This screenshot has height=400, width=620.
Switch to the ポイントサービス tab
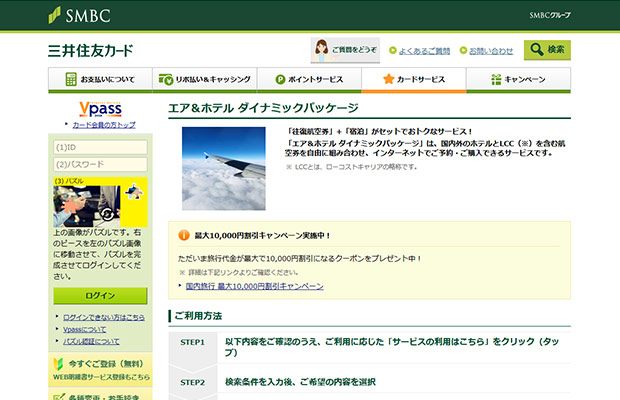(308, 80)
